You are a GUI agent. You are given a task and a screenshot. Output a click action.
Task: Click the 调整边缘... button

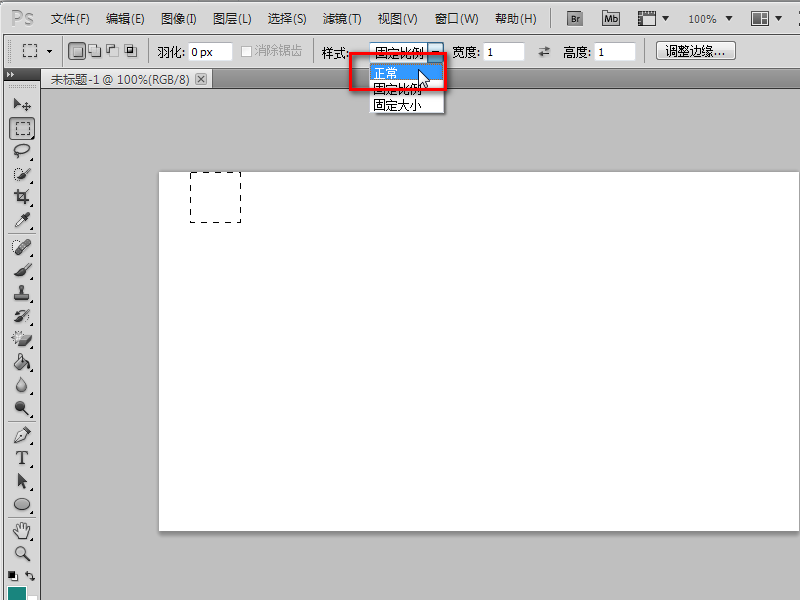695,51
